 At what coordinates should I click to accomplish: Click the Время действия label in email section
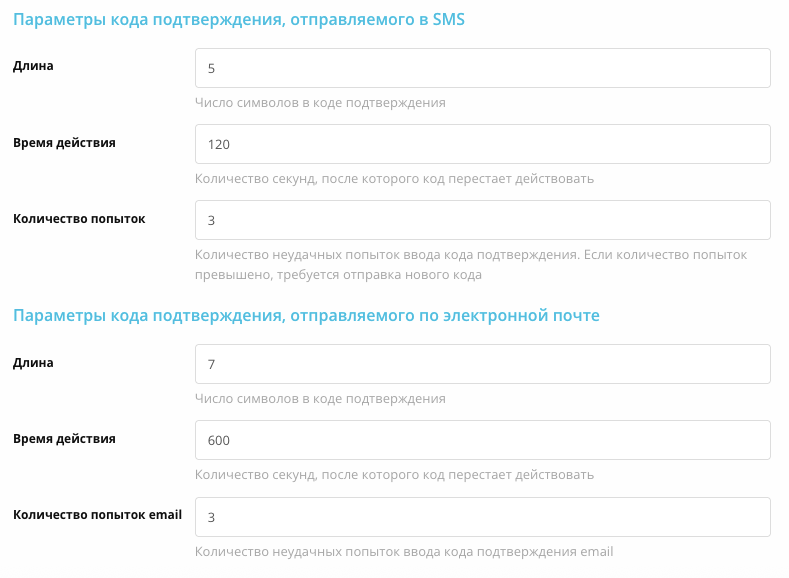pos(64,438)
